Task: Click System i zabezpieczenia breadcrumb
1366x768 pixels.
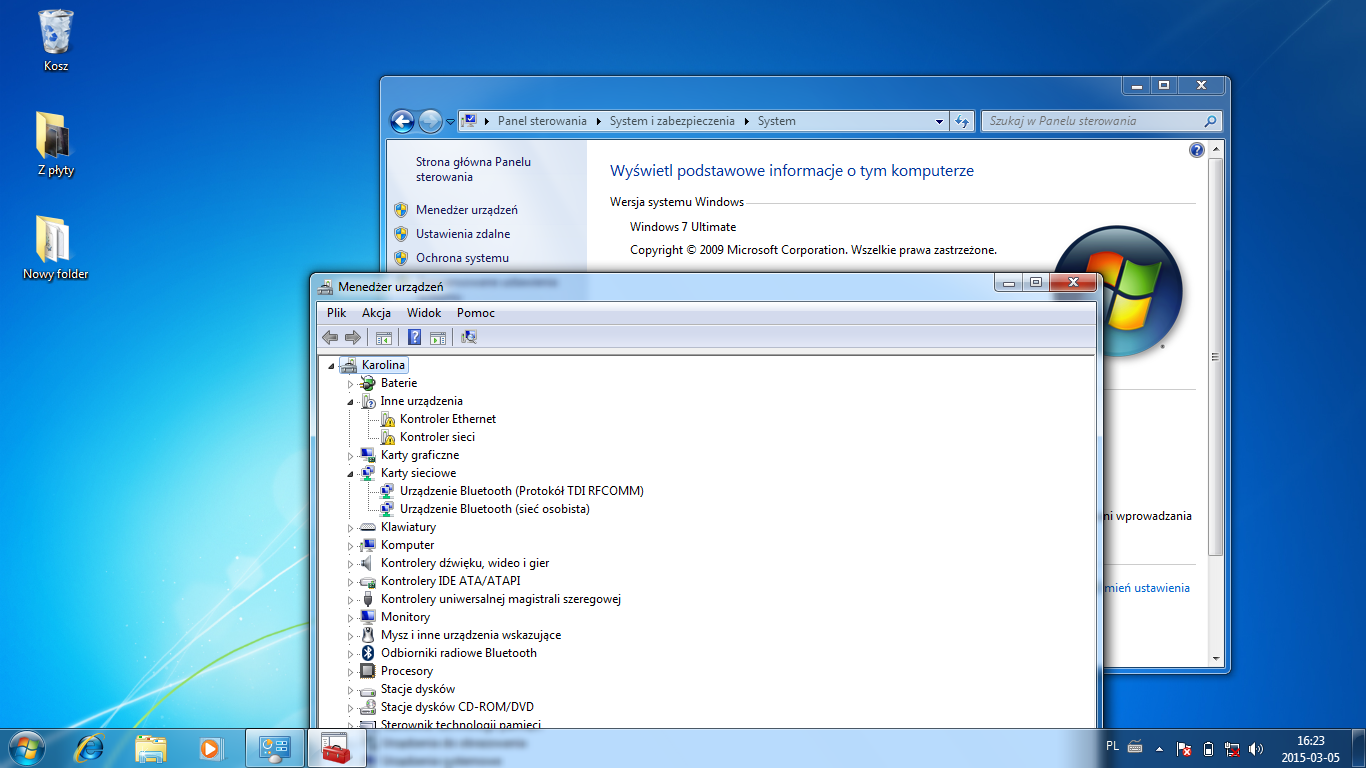Action: click(x=672, y=121)
